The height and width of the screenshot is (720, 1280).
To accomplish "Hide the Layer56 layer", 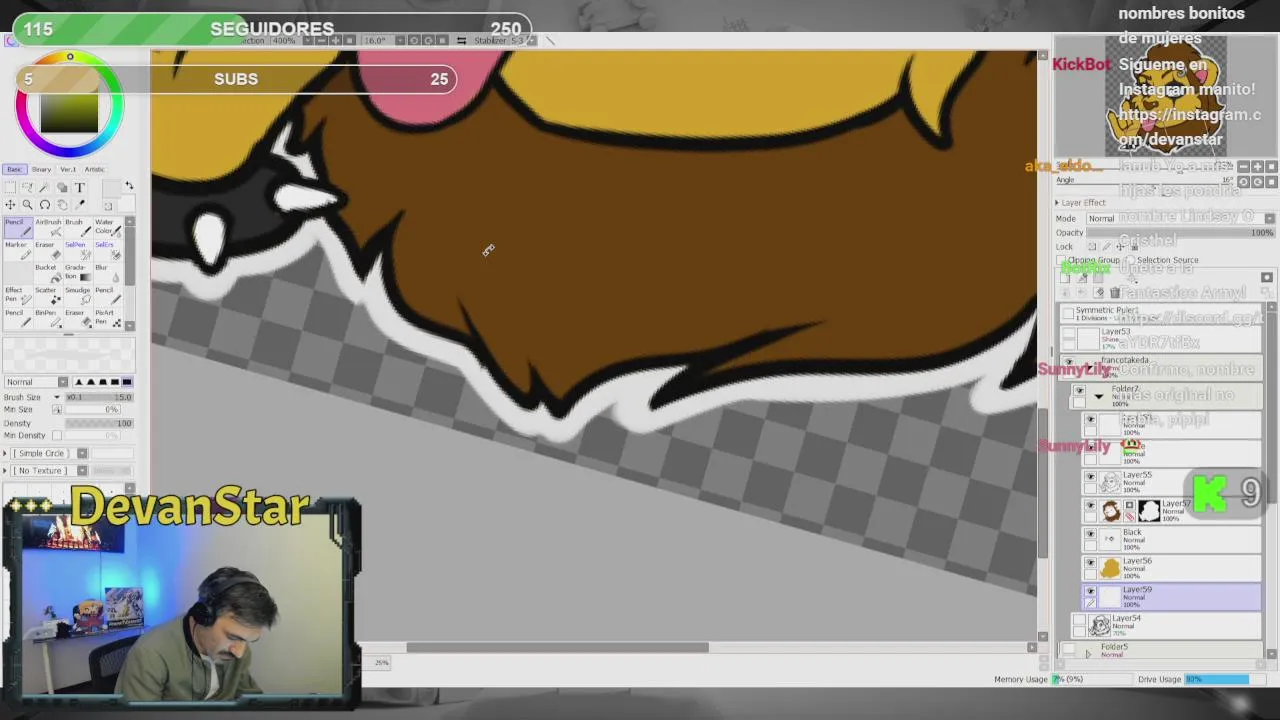I will pos(1090,563).
